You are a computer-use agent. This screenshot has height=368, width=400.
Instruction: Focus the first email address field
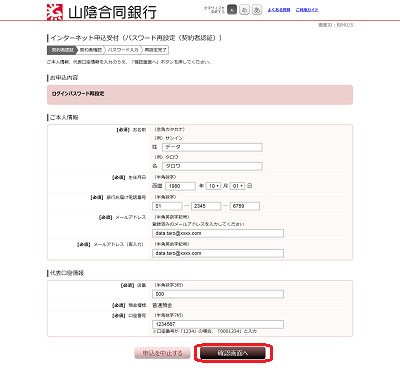[x=218, y=233]
